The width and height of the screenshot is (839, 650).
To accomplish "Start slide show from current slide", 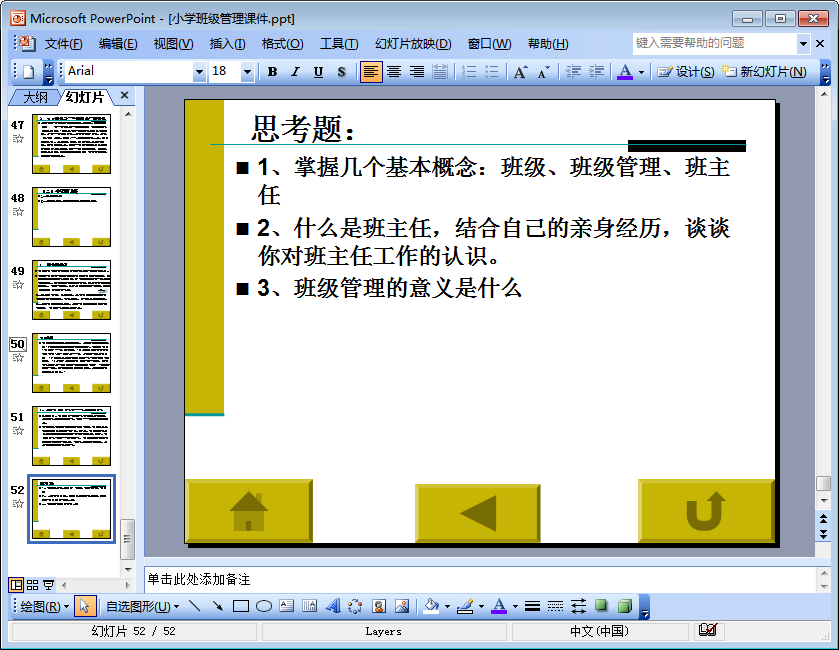I will point(49,585).
